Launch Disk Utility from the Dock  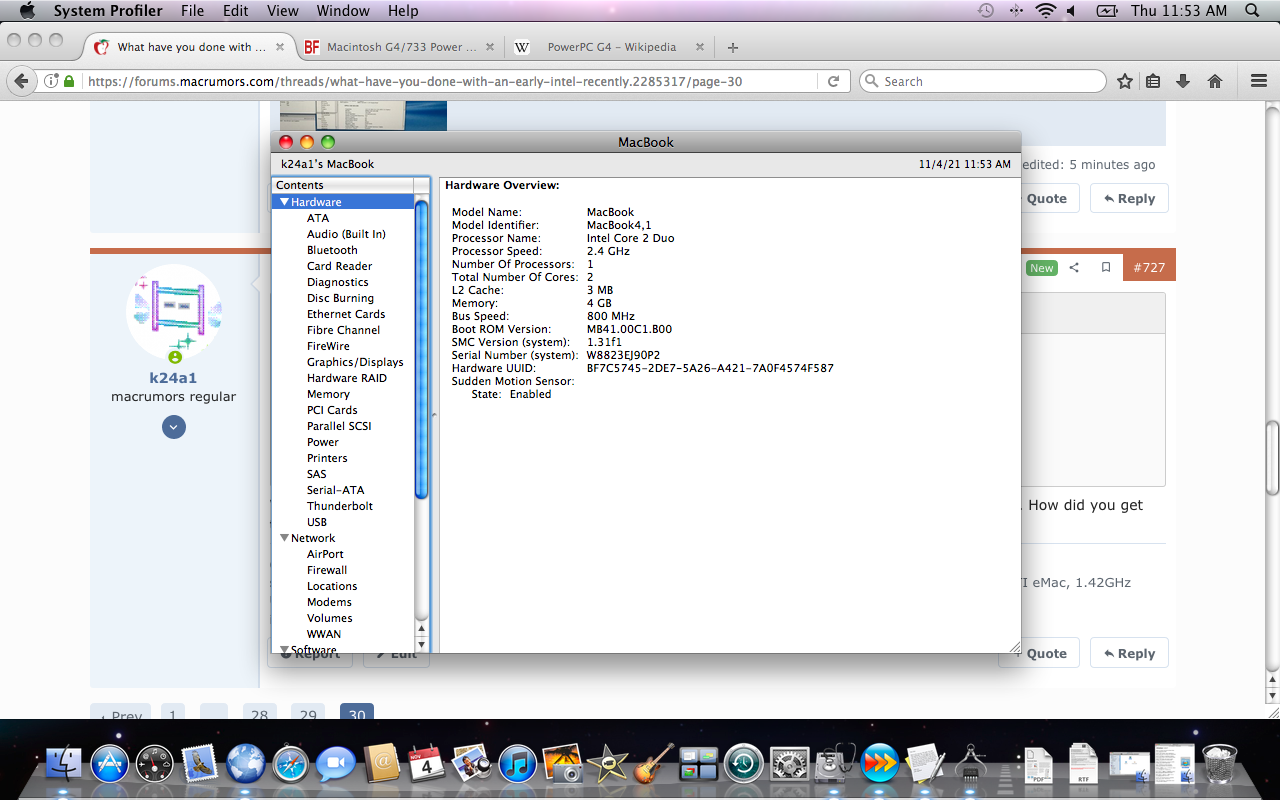[834, 763]
